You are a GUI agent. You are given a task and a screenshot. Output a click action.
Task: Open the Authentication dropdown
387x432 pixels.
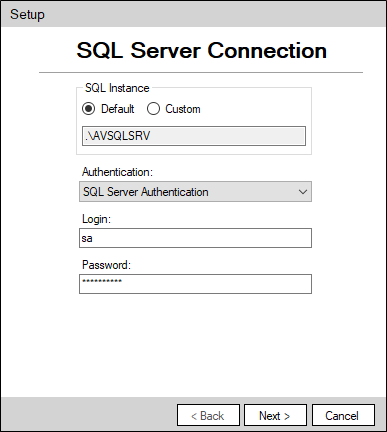point(195,192)
